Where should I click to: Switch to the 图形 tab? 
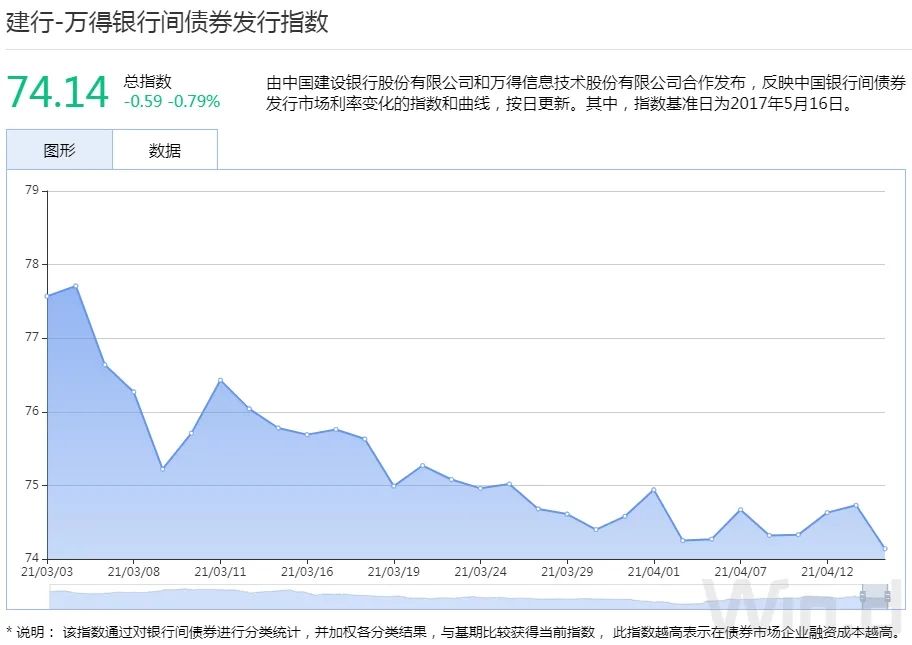click(59, 150)
